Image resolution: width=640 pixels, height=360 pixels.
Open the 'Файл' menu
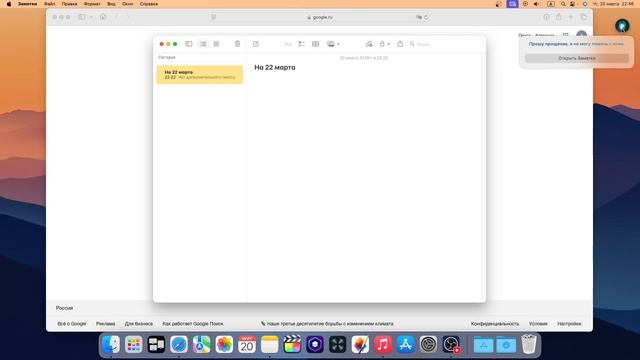coord(49,4)
